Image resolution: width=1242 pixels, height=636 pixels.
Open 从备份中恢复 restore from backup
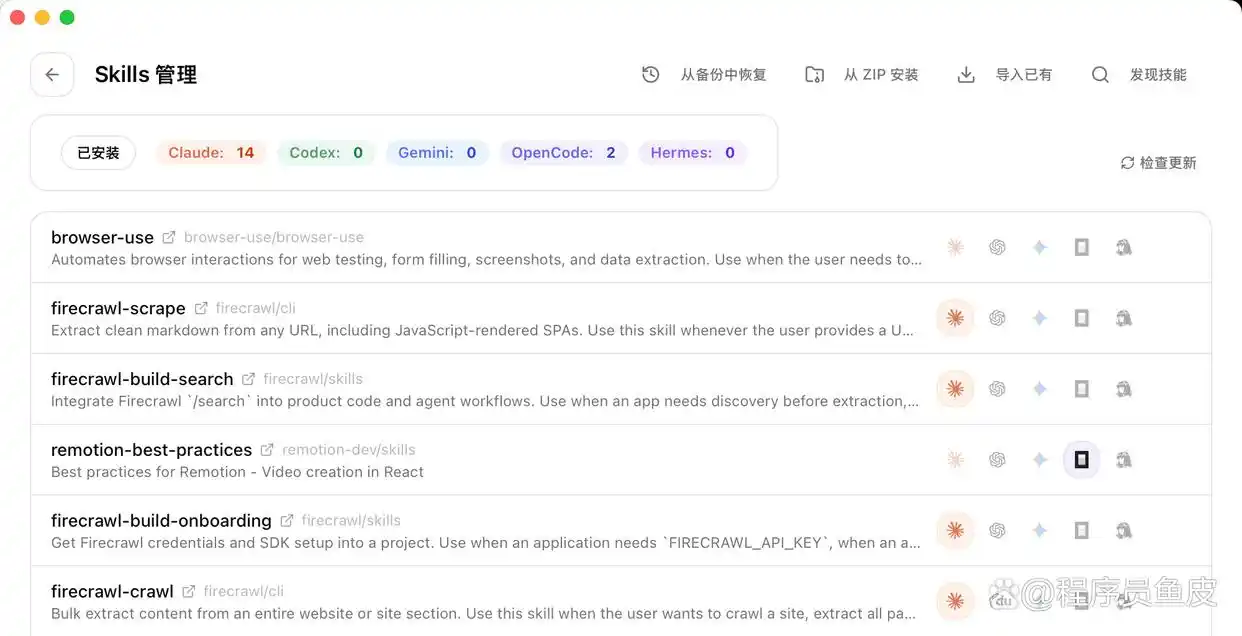click(704, 75)
